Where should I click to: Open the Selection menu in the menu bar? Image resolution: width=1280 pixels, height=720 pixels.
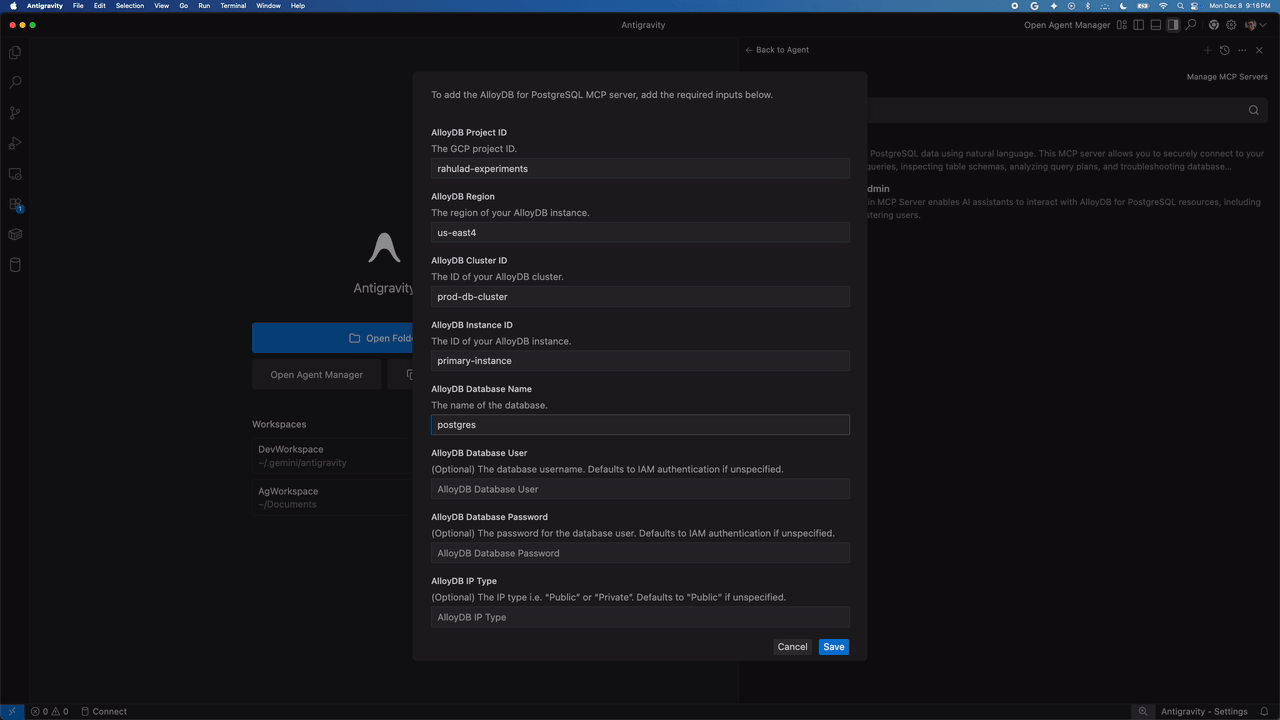pos(129,6)
